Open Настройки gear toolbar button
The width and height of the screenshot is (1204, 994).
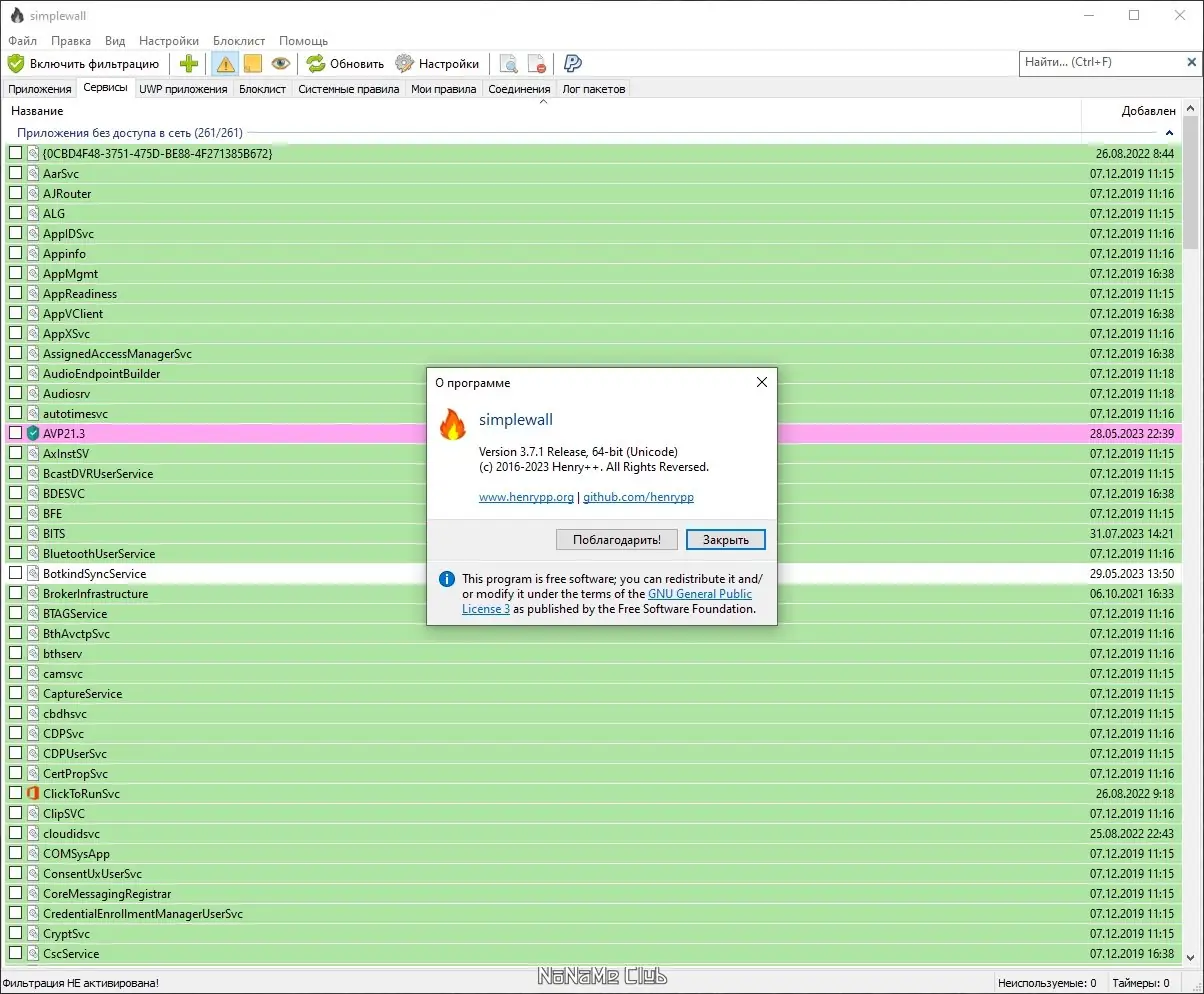[437, 63]
